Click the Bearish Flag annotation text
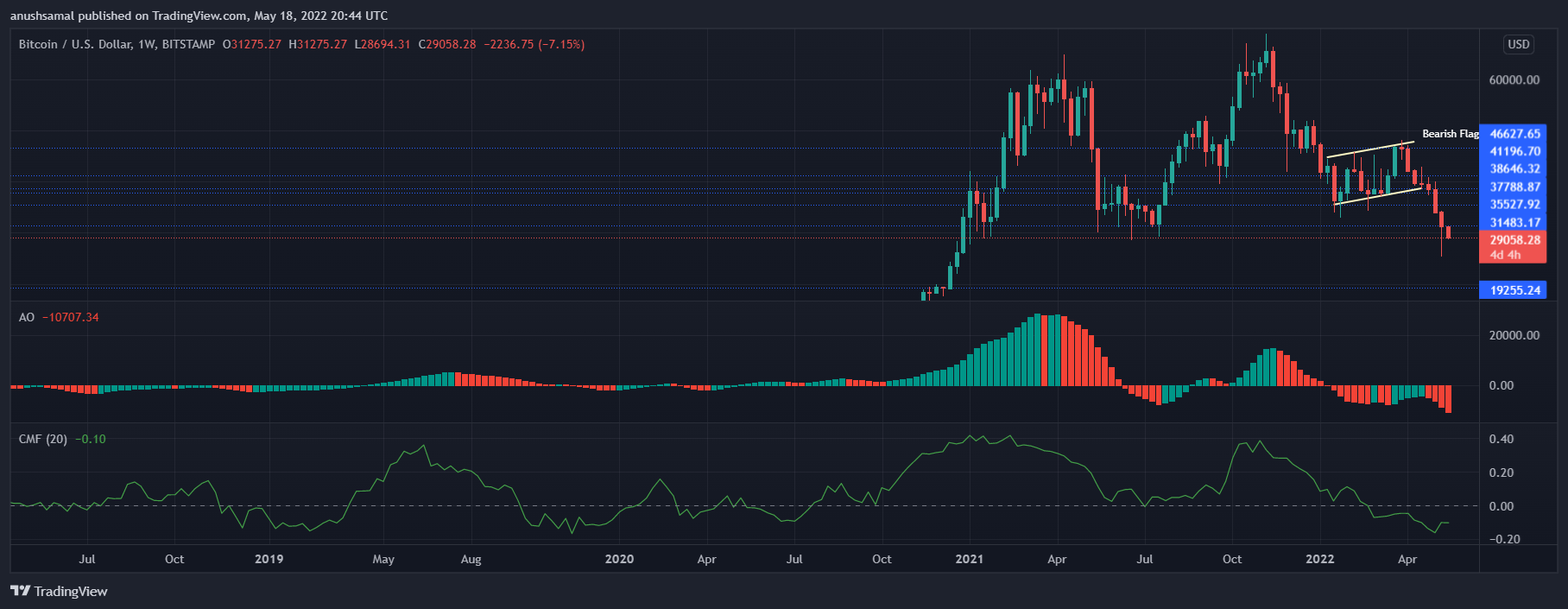 [x=1451, y=134]
